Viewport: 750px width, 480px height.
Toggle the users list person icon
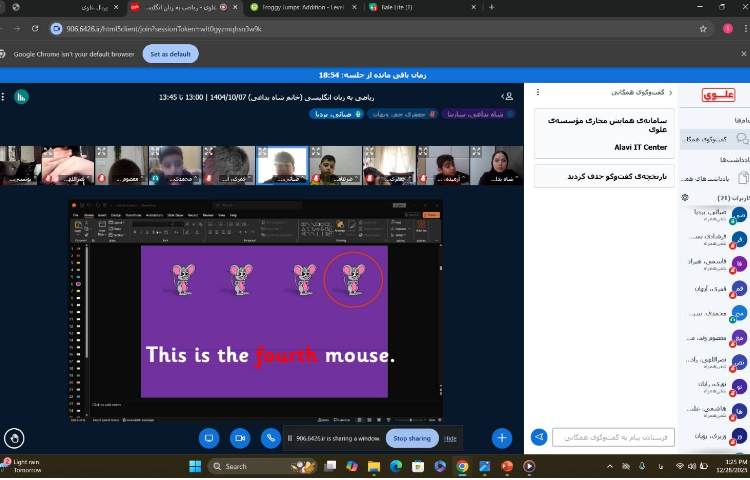click(x=508, y=96)
